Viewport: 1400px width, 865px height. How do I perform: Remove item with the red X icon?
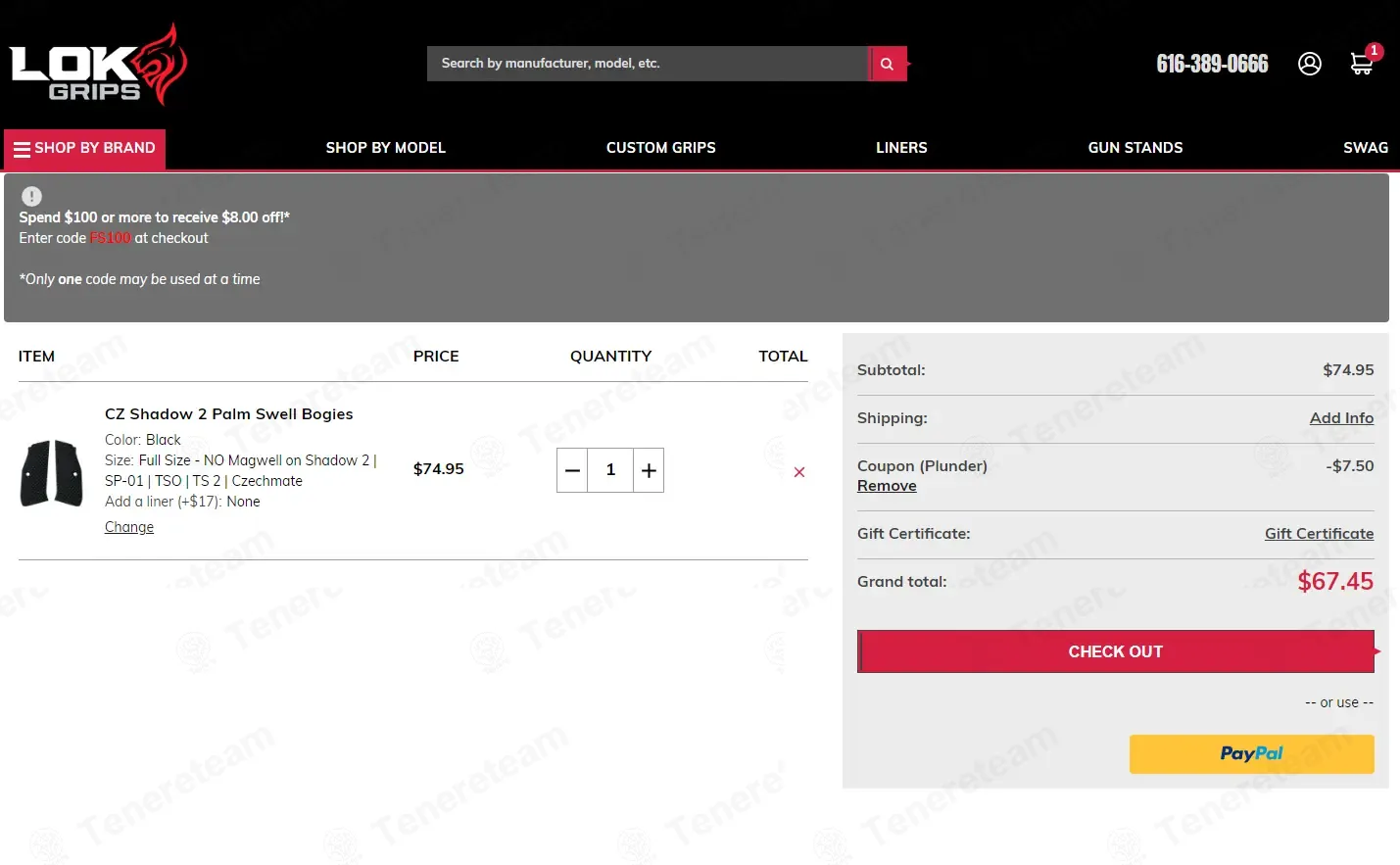pos(799,472)
